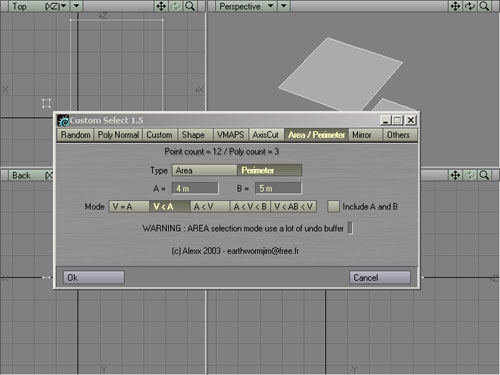Click the move icon in Perspective viewport header
This screenshot has width=500, height=375.
pyautogui.click(x=455, y=6)
